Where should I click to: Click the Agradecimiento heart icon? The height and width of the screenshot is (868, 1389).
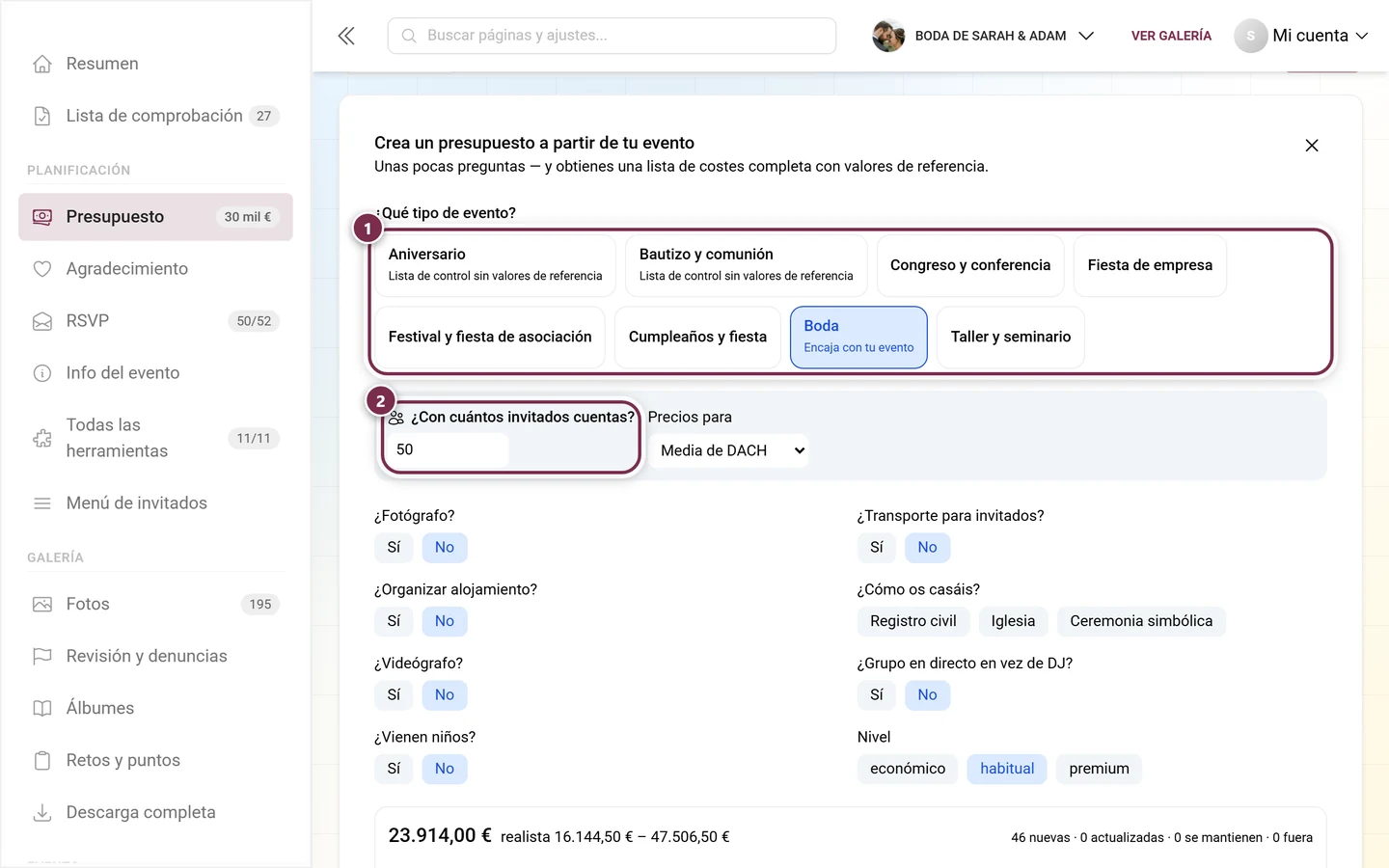(42, 269)
